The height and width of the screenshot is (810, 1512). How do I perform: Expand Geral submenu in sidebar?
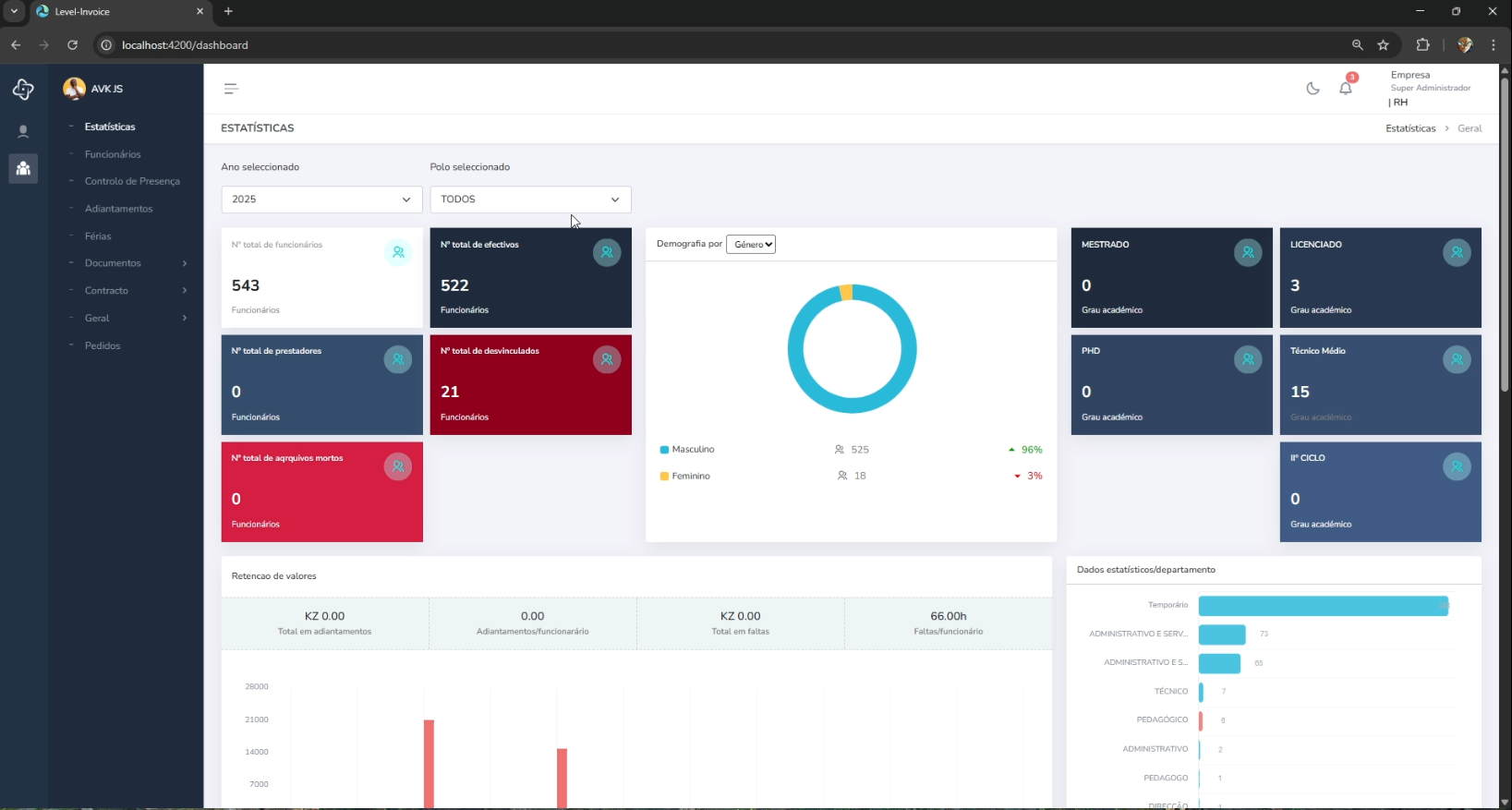click(127, 318)
